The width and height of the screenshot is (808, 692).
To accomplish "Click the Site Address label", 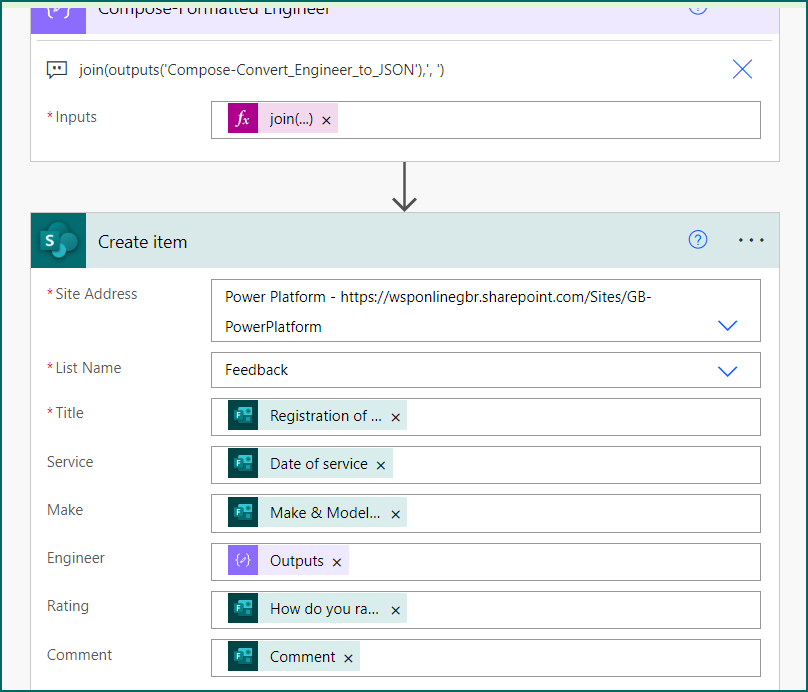I will point(96,294).
